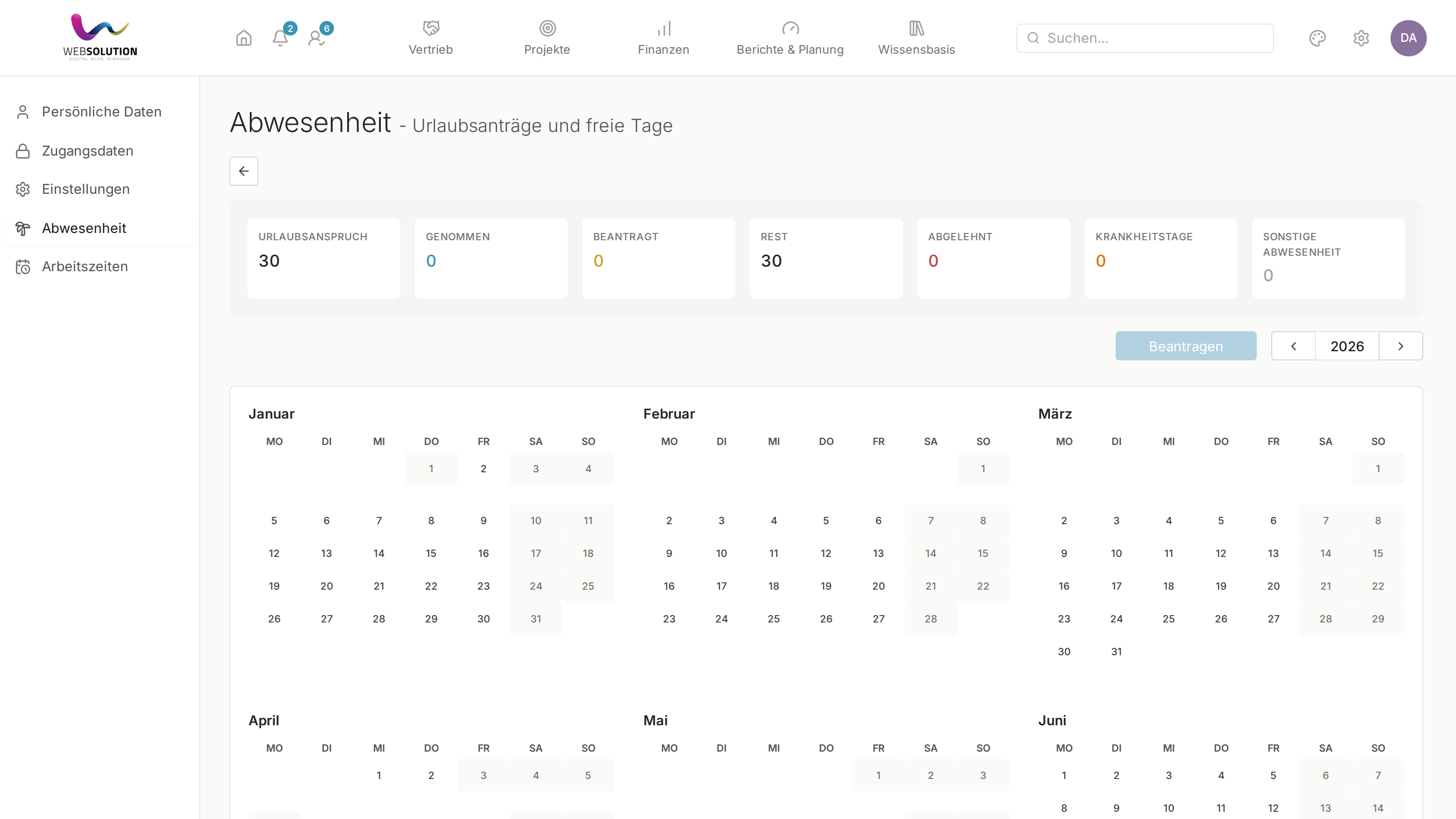1456x819 pixels.
Task: Select March 31 in the calendar
Action: [x=1116, y=652]
